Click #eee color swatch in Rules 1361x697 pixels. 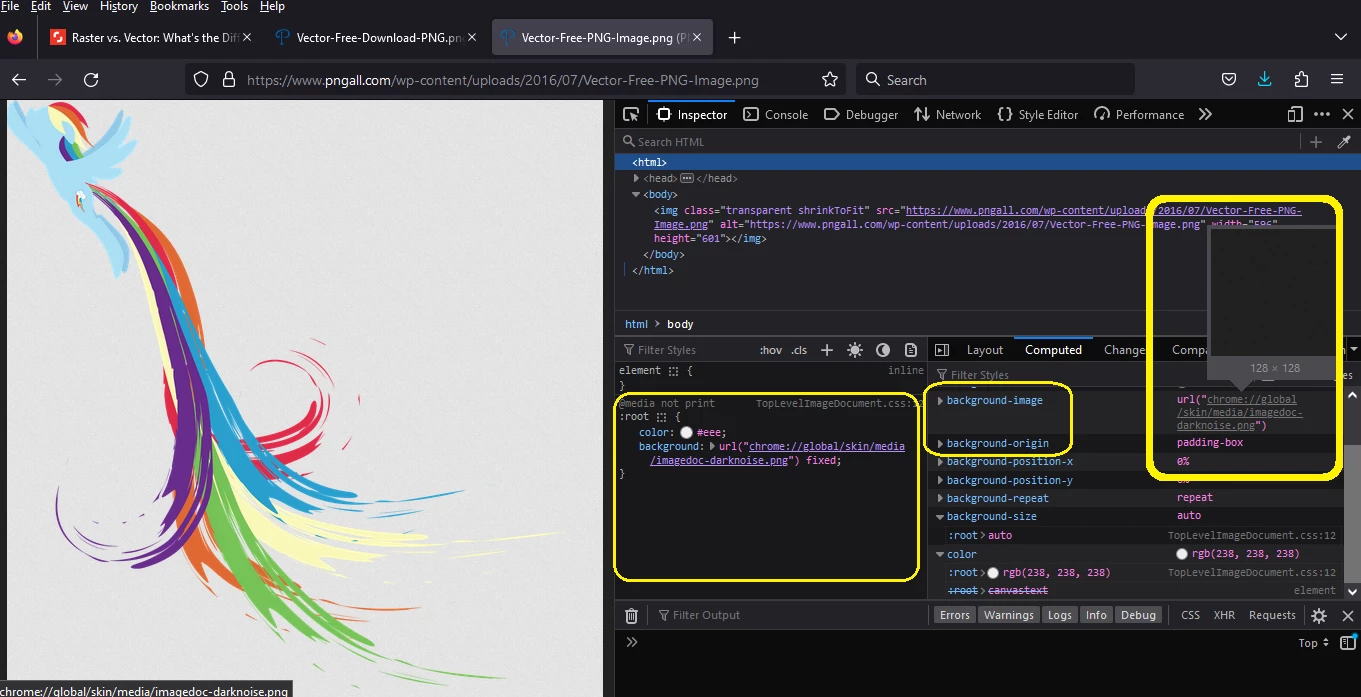[x=686, y=433]
